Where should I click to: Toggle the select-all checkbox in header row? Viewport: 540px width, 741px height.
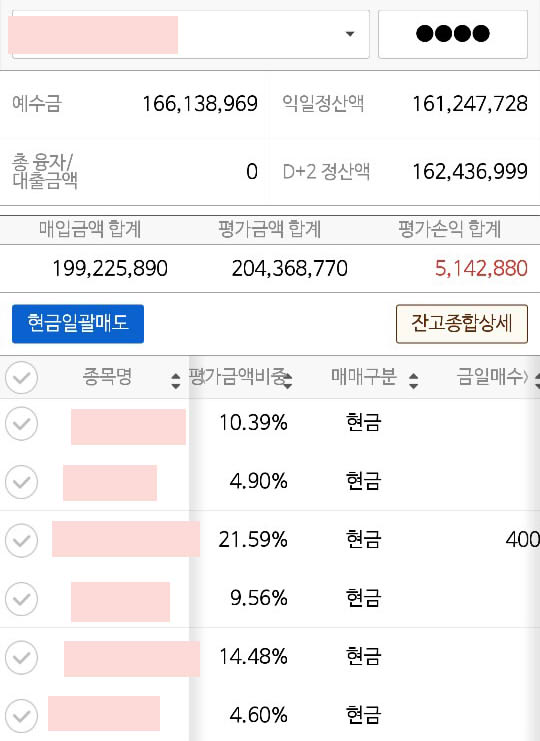21,378
